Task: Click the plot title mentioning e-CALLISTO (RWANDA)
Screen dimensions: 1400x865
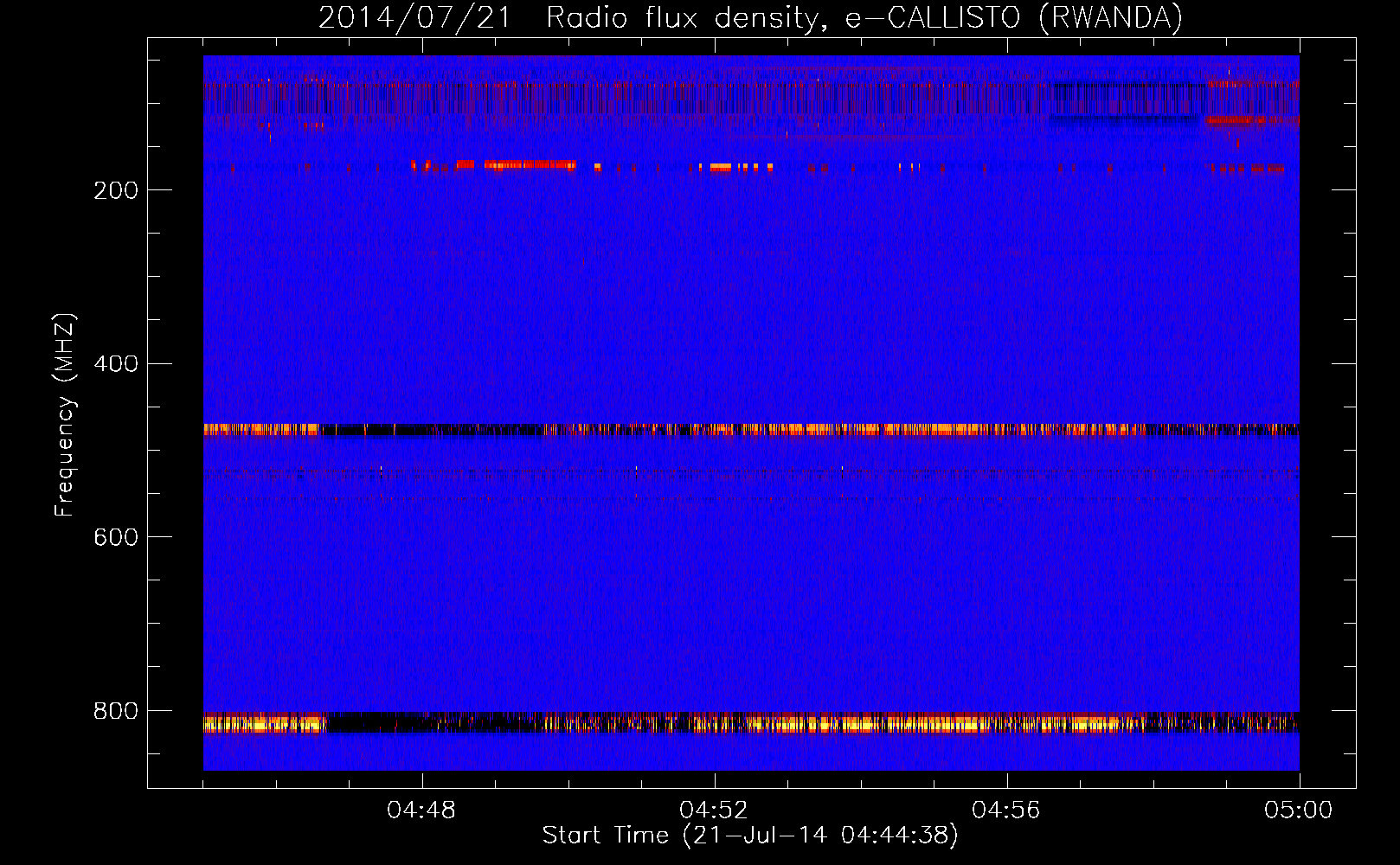Action: coord(750,17)
